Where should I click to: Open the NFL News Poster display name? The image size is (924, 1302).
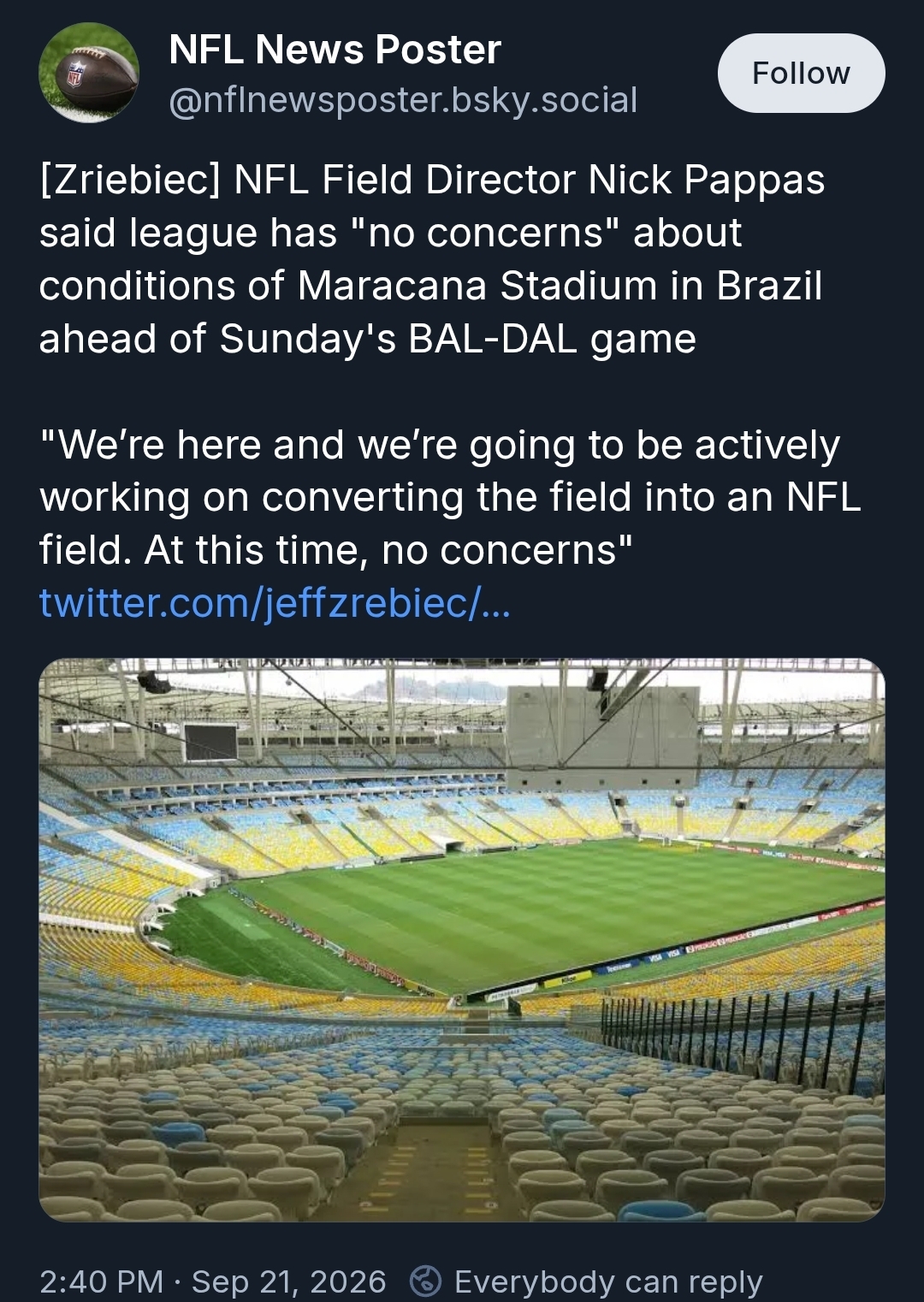coord(335,50)
